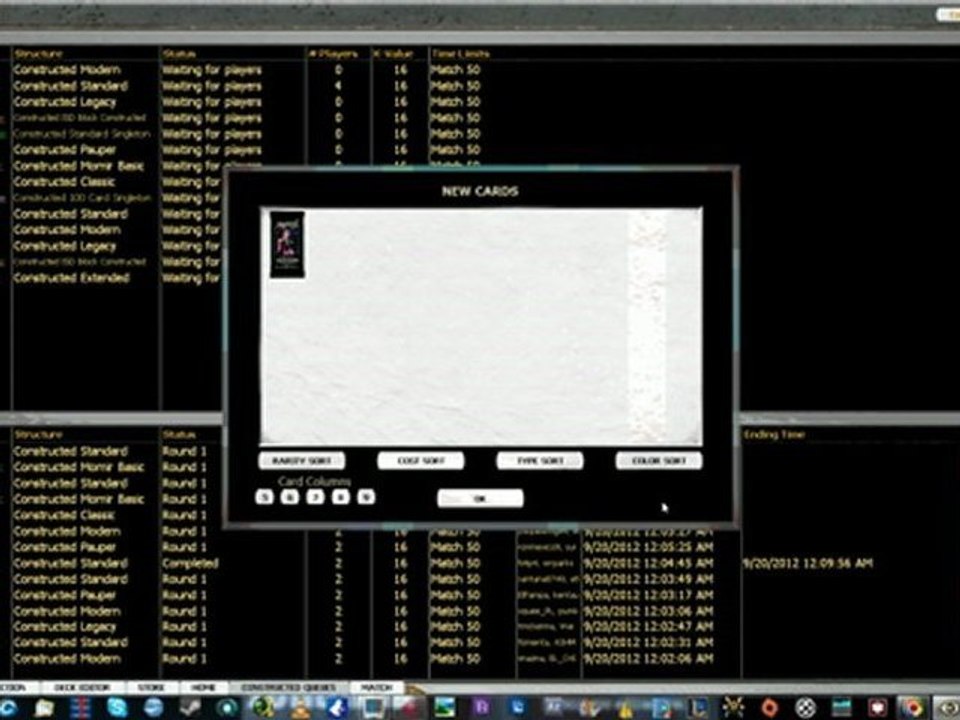Go to the Home tab

(x=204, y=688)
